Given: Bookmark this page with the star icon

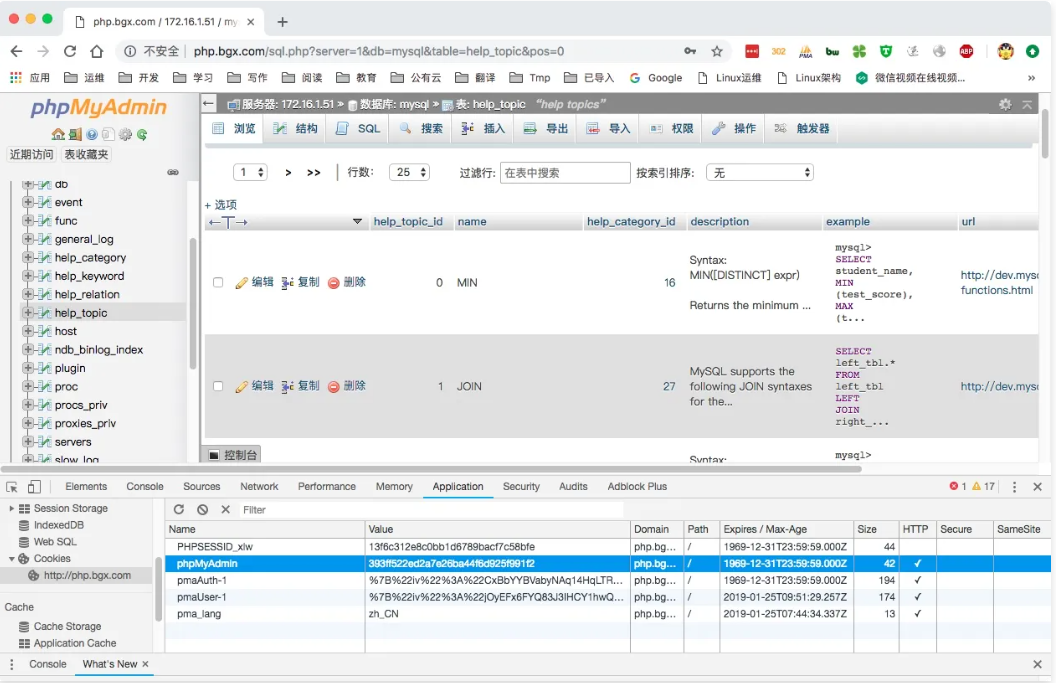Looking at the screenshot, I should point(717,51).
